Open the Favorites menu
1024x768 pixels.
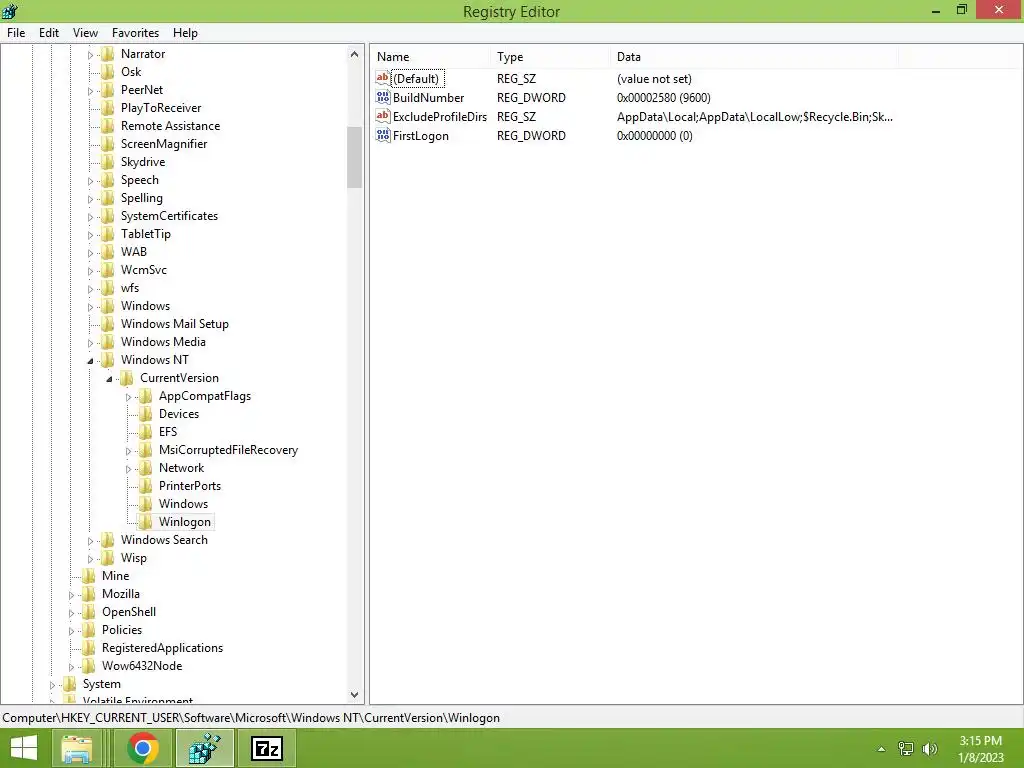point(135,33)
